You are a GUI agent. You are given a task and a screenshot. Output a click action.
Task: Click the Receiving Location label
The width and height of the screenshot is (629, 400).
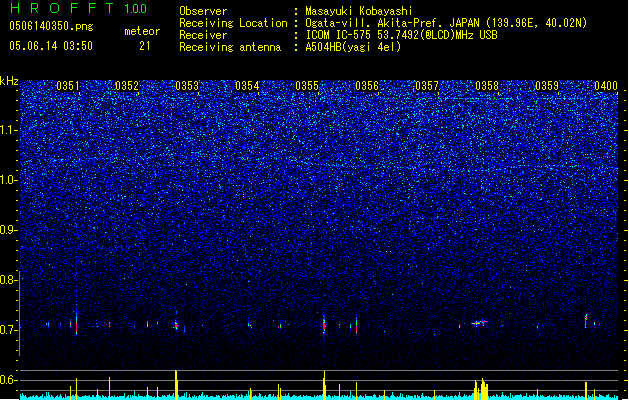[x=233, y=23]
